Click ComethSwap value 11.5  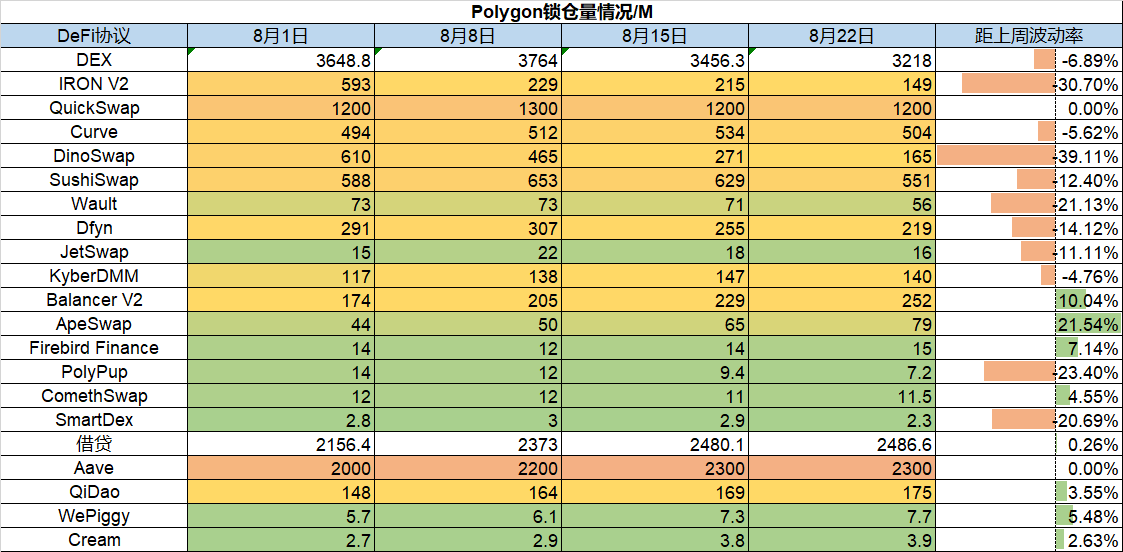pos(842,396)
